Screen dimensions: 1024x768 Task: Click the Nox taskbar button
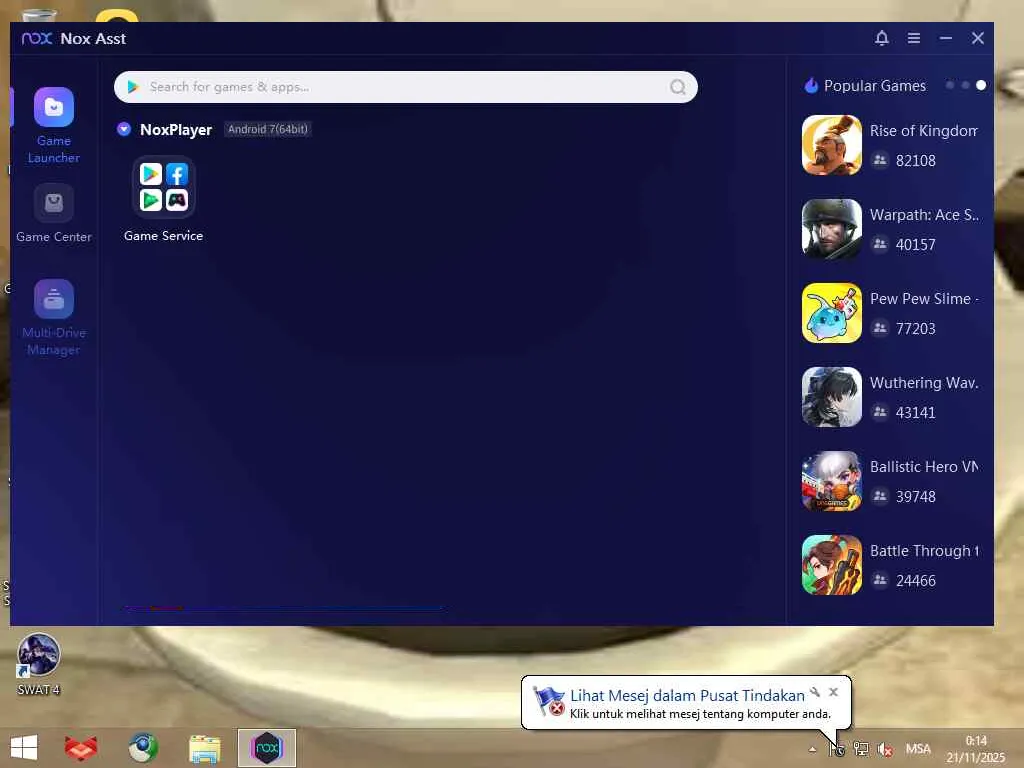(266, 748)
